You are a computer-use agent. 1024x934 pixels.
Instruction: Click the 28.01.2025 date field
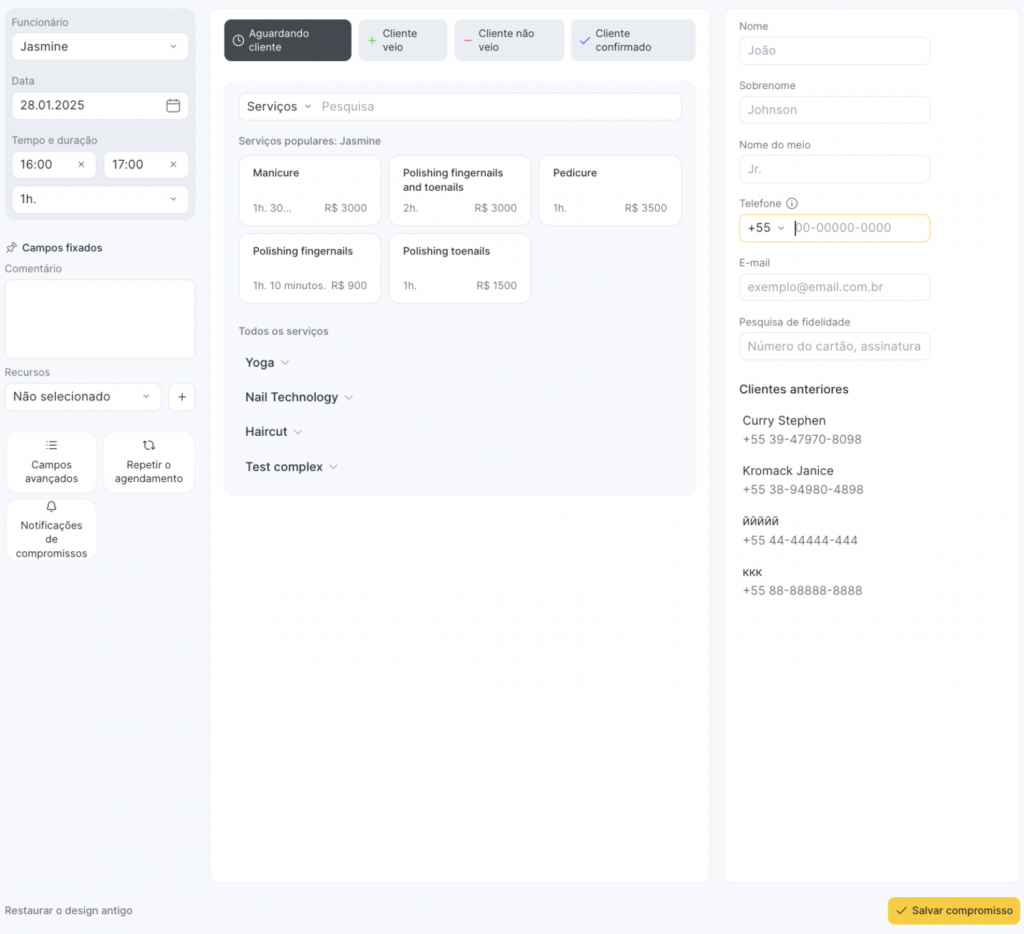(x=100, y=105)
